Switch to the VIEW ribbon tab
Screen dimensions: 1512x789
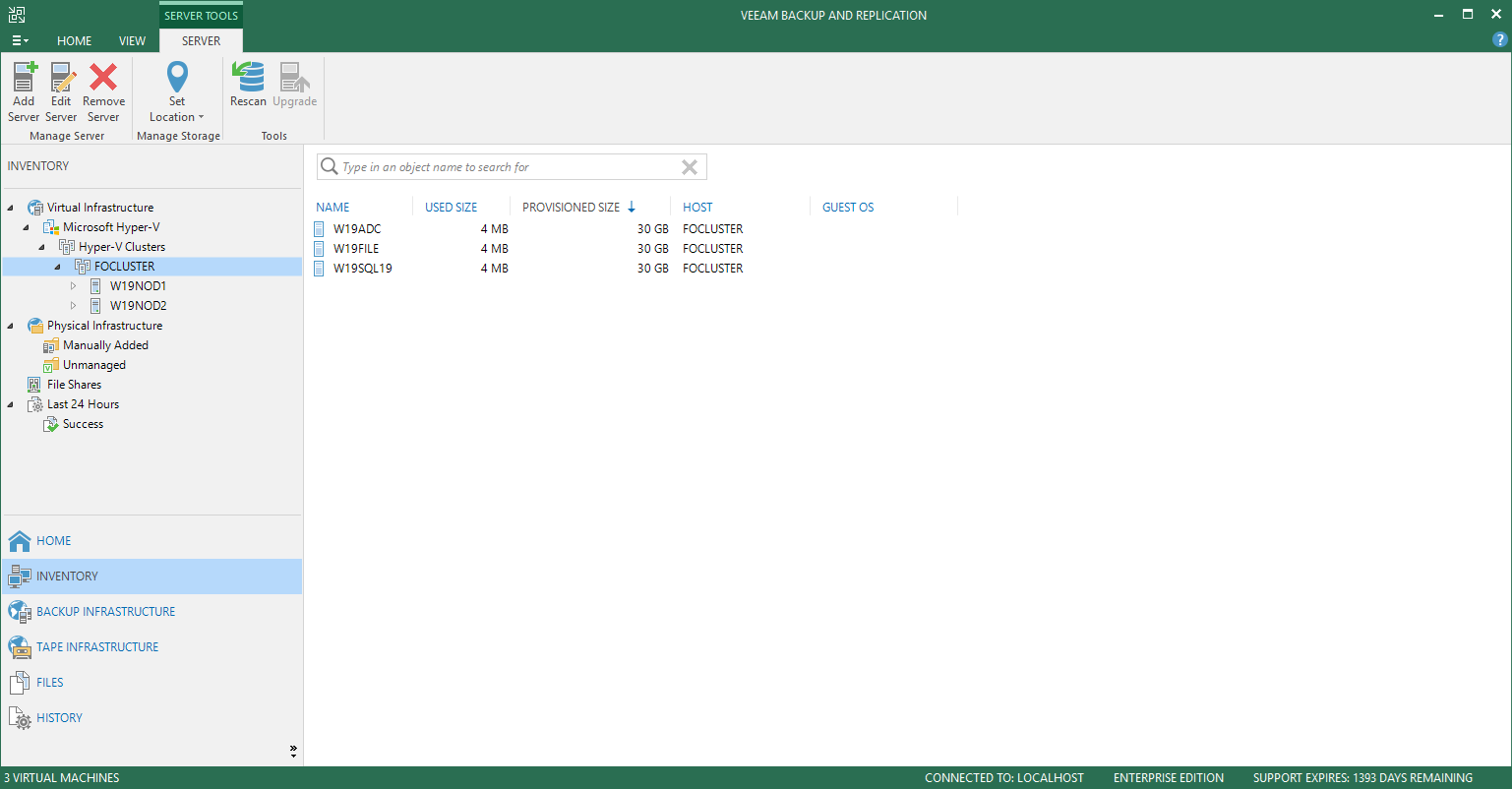point(132,41)
